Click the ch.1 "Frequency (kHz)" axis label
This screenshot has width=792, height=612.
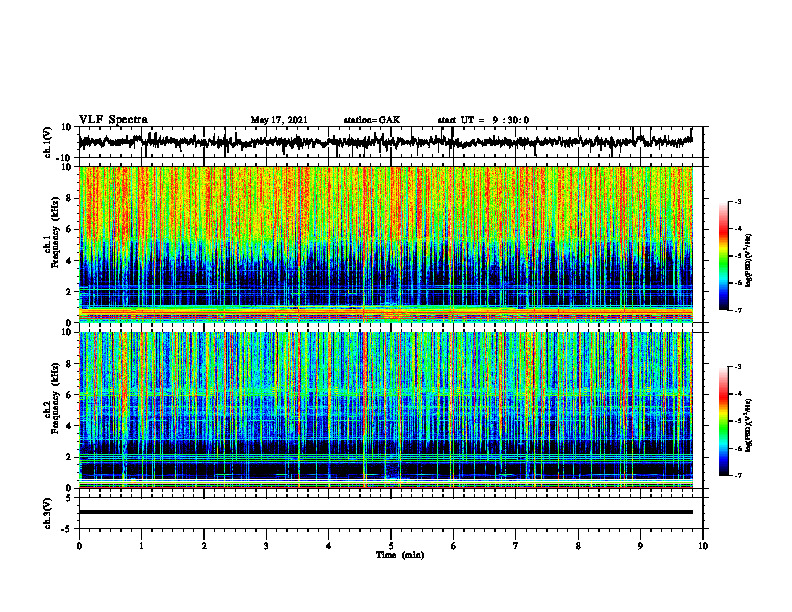point(55,232)
